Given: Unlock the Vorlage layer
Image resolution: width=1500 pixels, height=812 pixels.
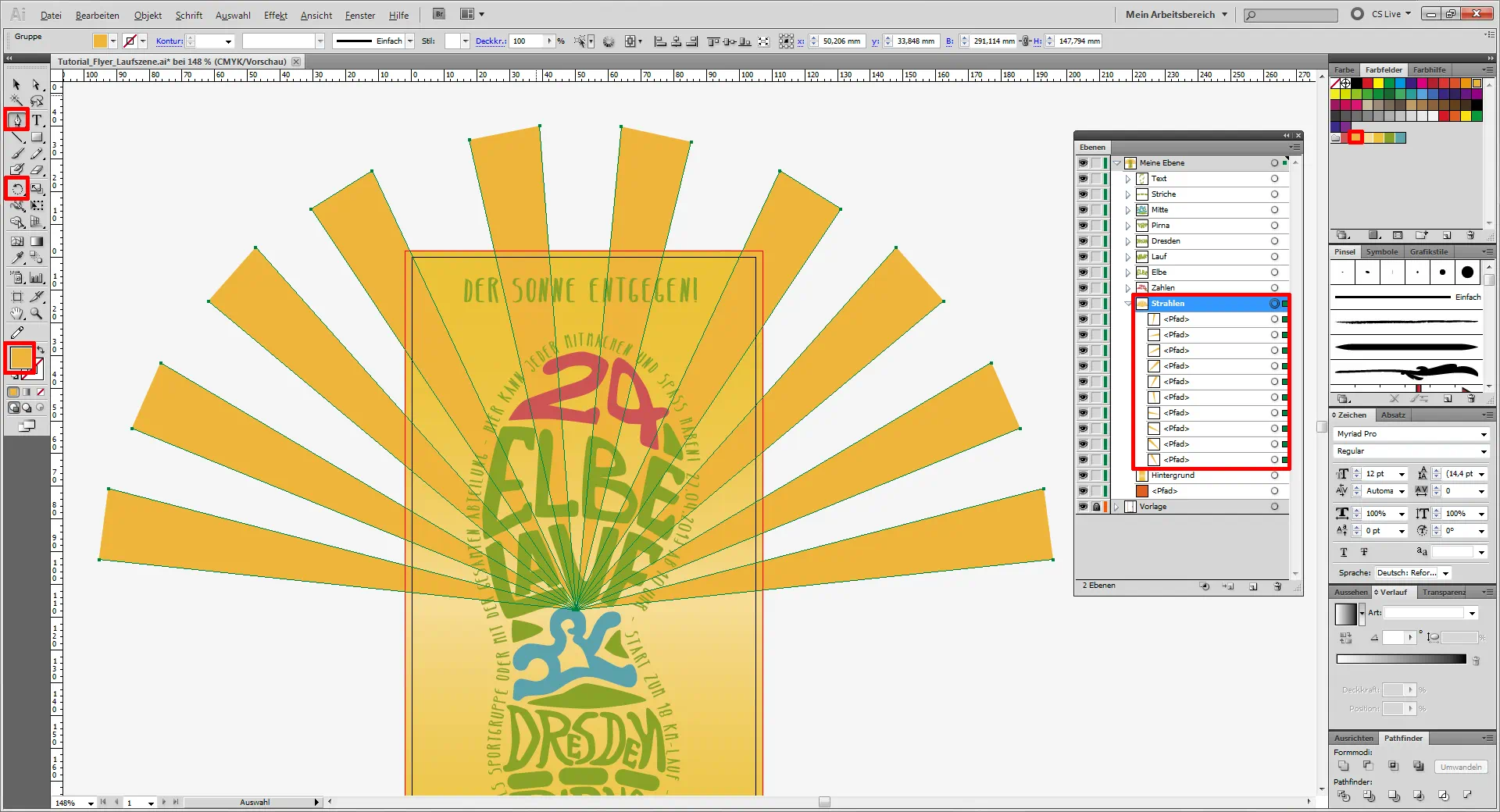Looking at the screenshot, I should tap(1096, 507).
